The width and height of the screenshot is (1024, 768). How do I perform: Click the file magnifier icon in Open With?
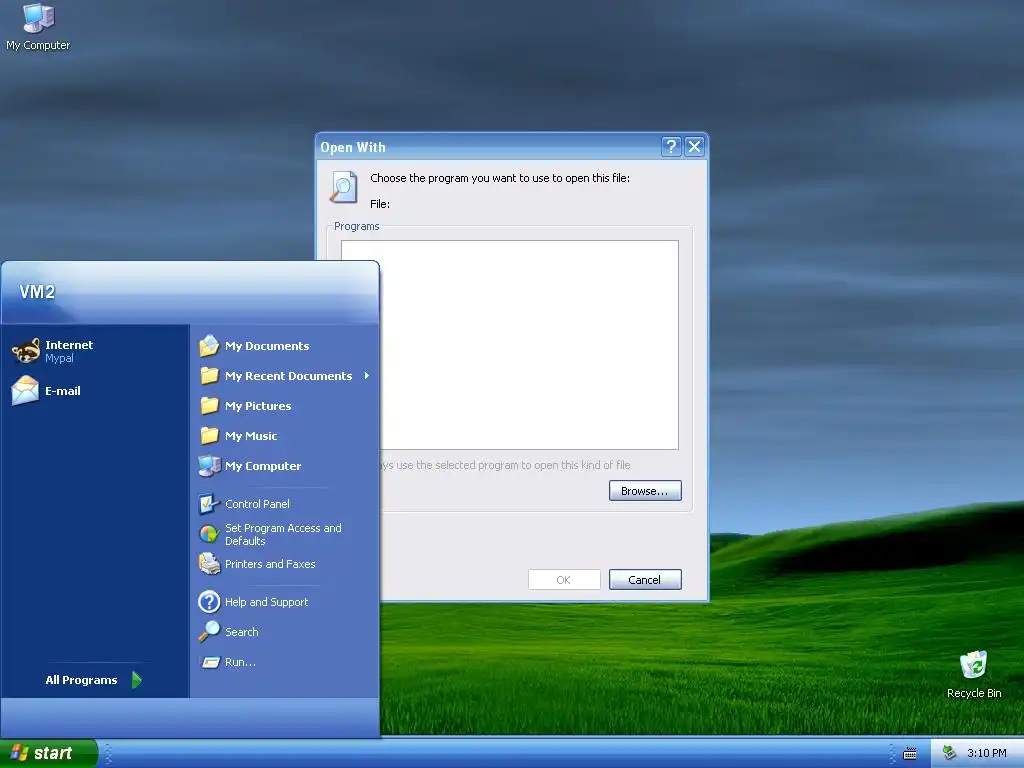(x=344, y=187)
